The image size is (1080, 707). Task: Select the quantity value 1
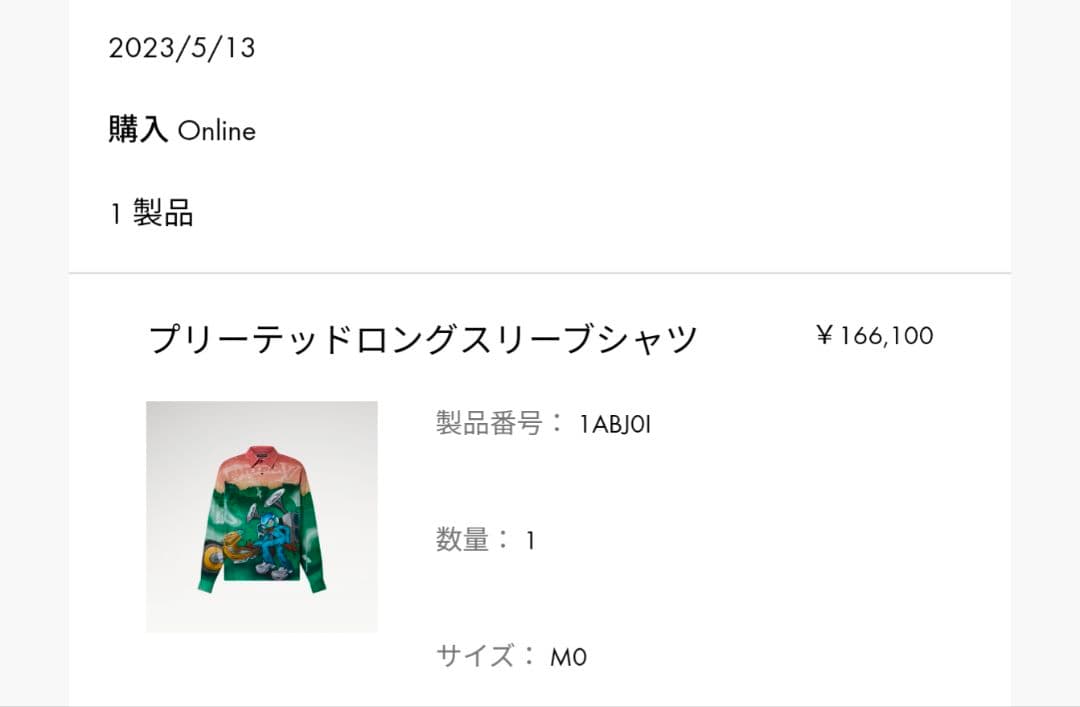pyautogui.click(x=531, y=541)
